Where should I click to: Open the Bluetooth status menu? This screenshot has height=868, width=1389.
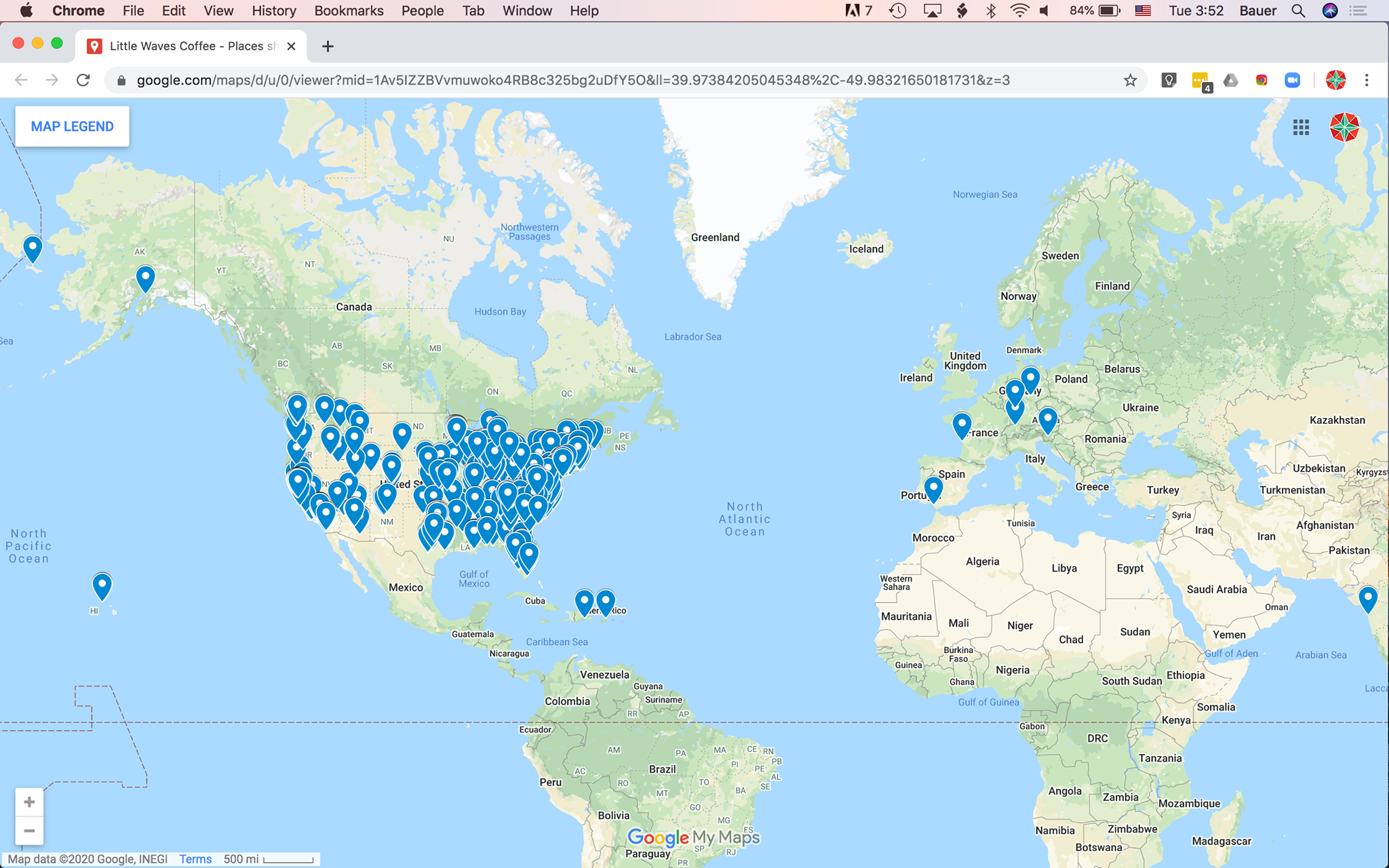tap(991, 11)
